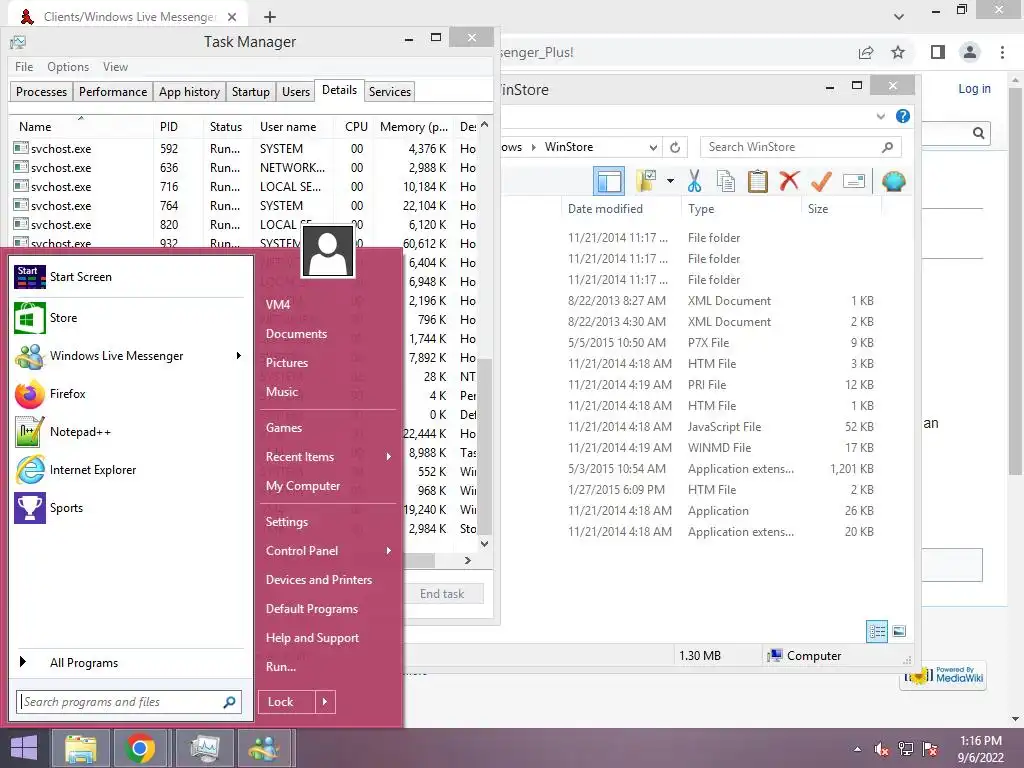
Task: Click the Cut scissors icon in WinStore toolbar
Action: (x=694, y=181)
